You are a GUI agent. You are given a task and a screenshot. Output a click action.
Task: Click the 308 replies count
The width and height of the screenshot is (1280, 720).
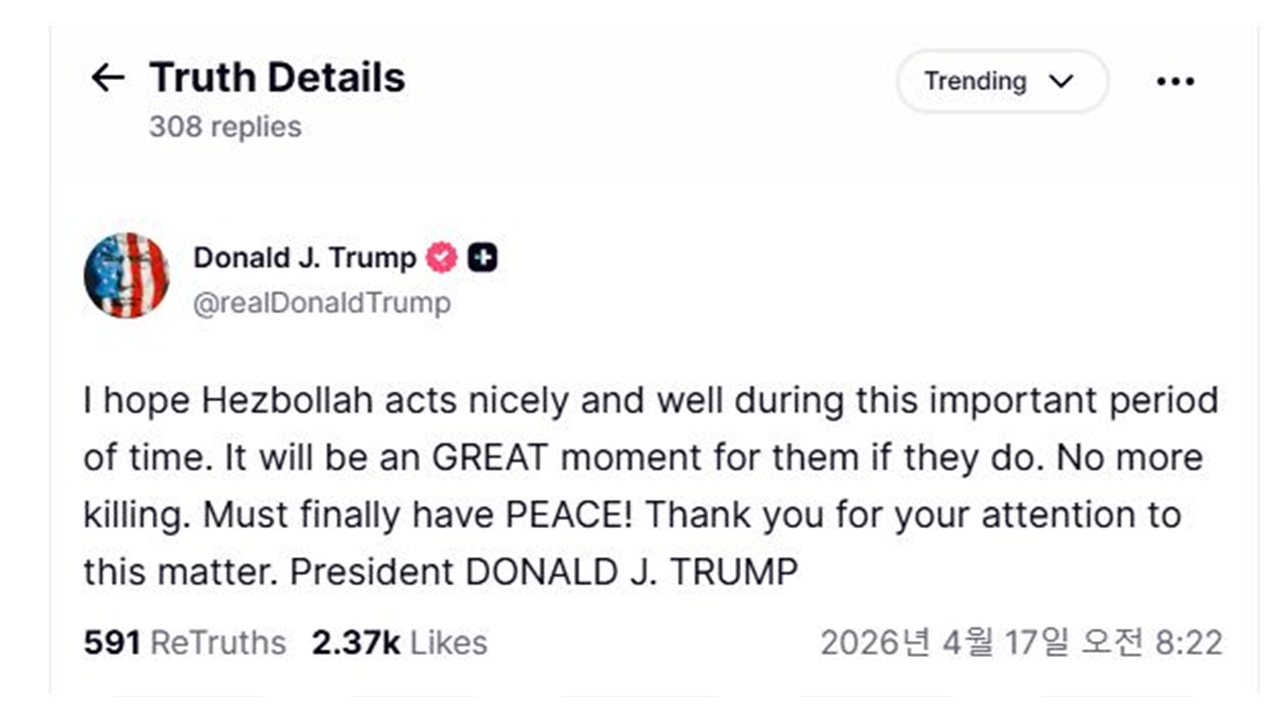pos(225,127)
